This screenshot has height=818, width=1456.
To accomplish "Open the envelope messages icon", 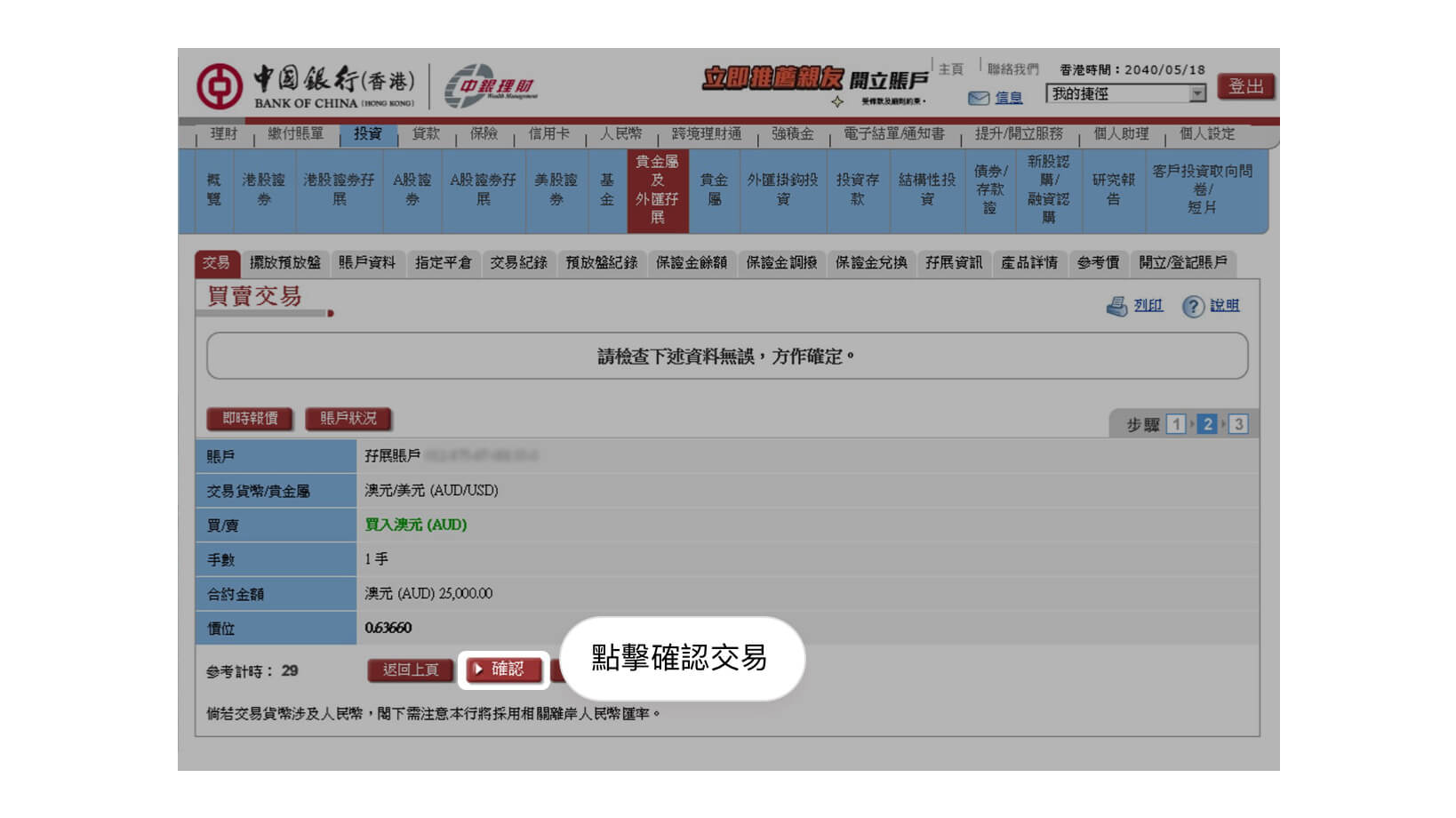I will pos(979,98).
